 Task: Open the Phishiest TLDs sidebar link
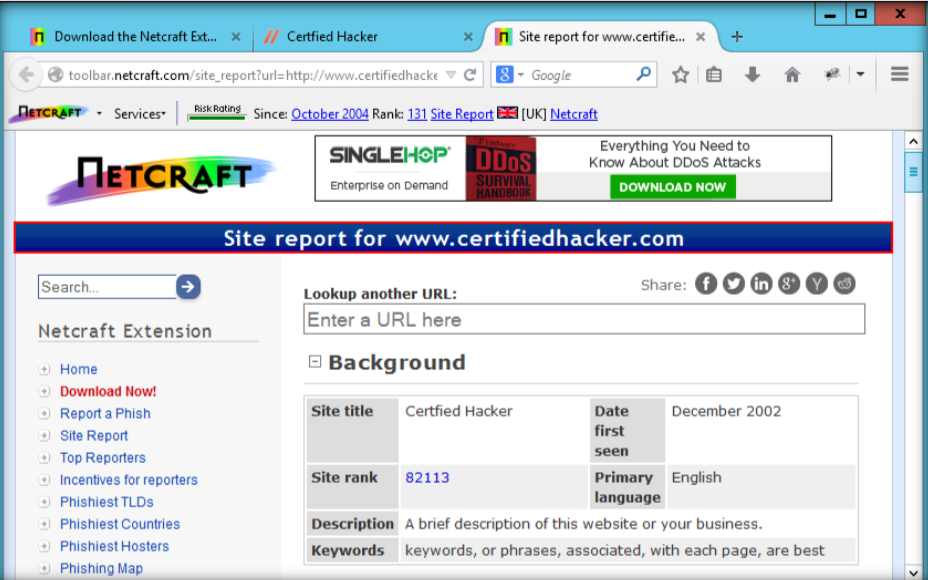pos(106,502)
